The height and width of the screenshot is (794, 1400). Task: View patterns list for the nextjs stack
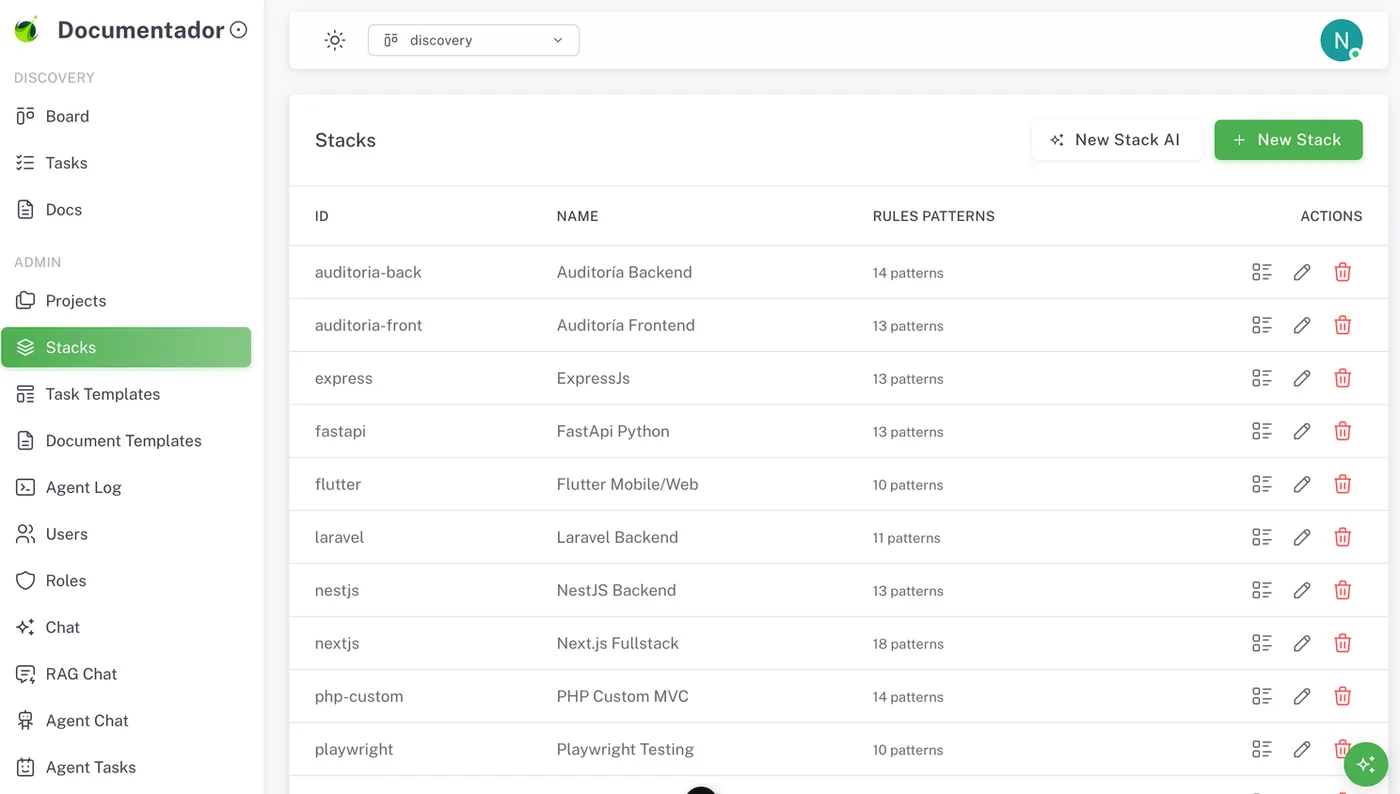point(1262,643)
